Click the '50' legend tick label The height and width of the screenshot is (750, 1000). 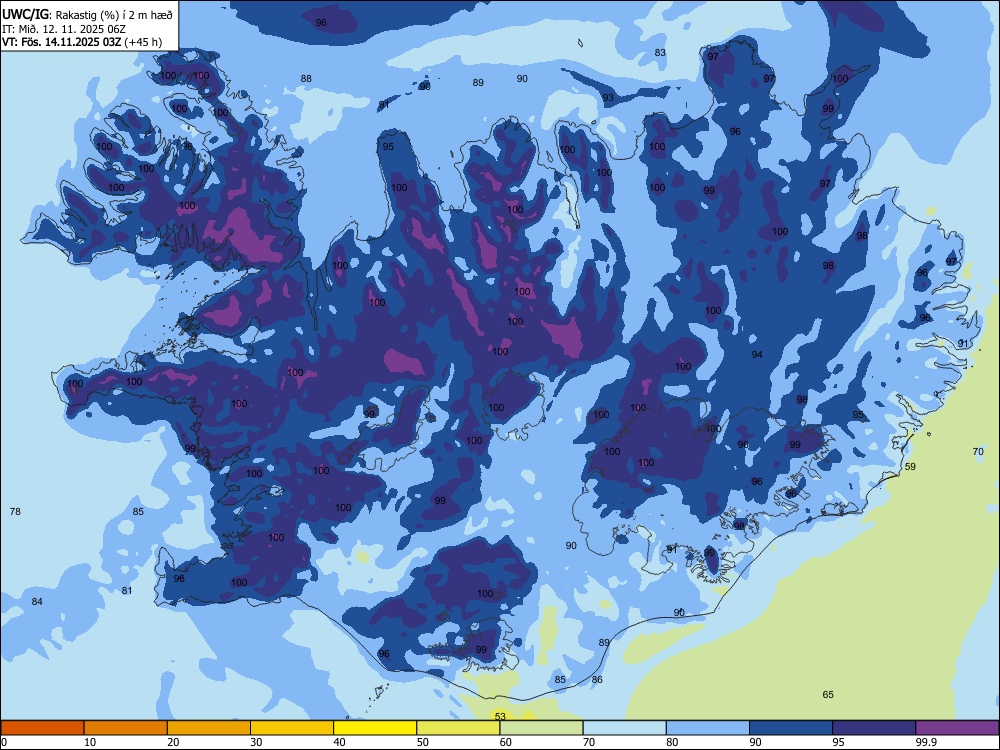pyautogui.click(x=423, y=742)
